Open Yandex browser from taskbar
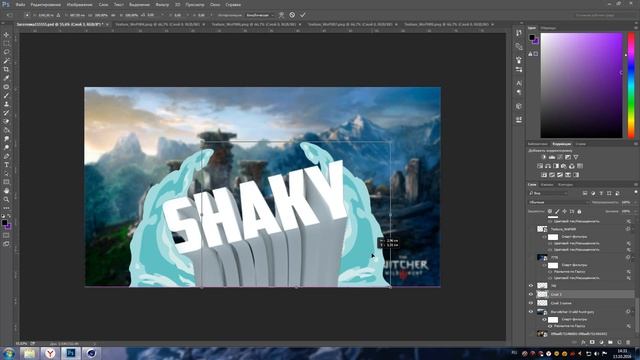 coord(50,353)
